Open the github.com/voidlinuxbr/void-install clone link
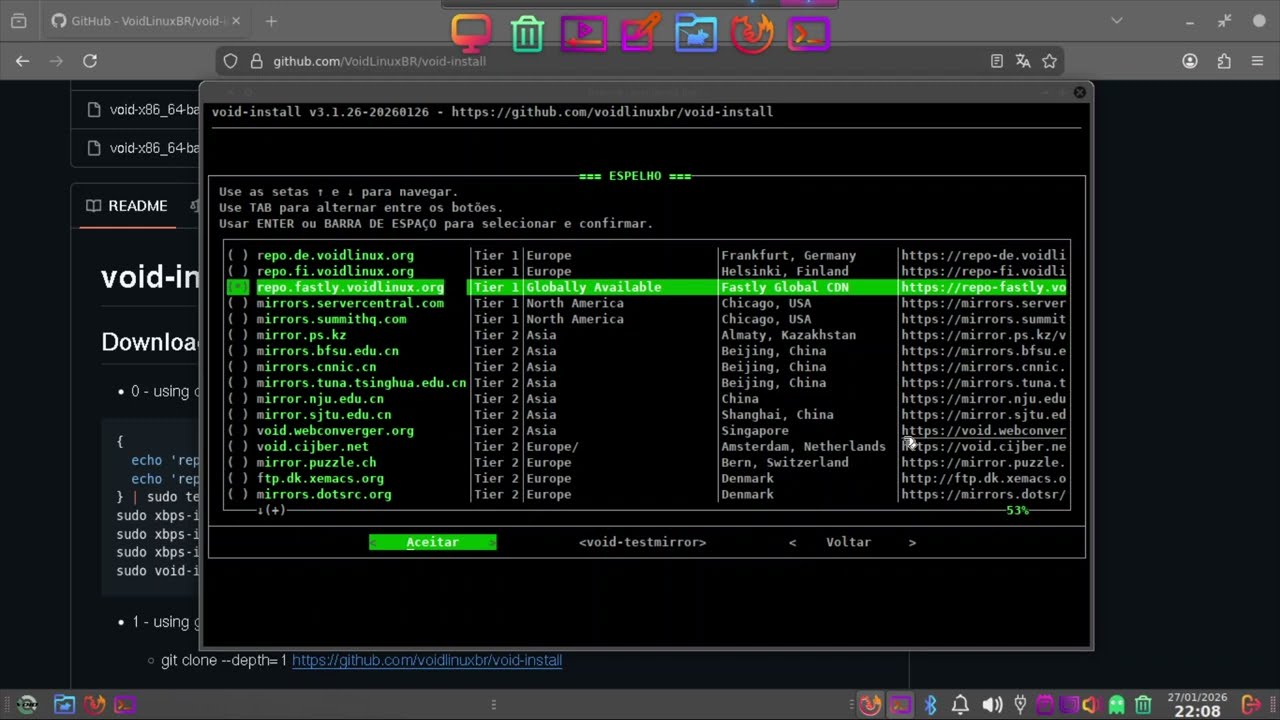 [427, 661]
